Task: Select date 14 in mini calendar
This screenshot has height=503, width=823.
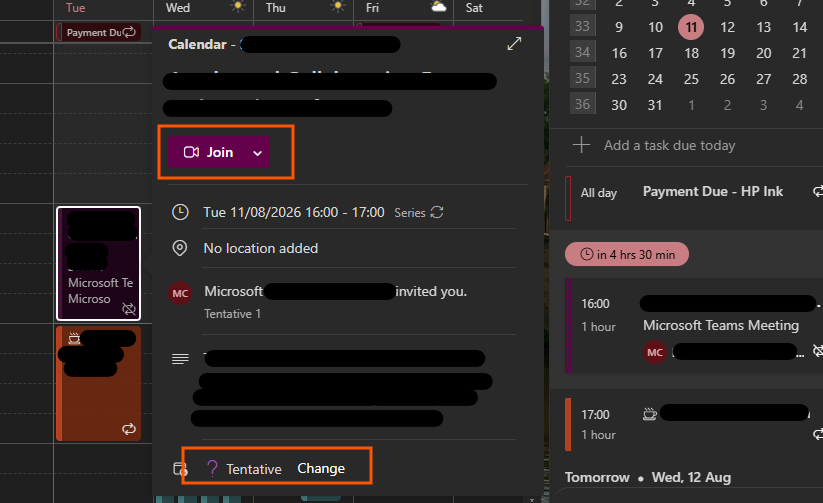Action: tap(799, 27)
